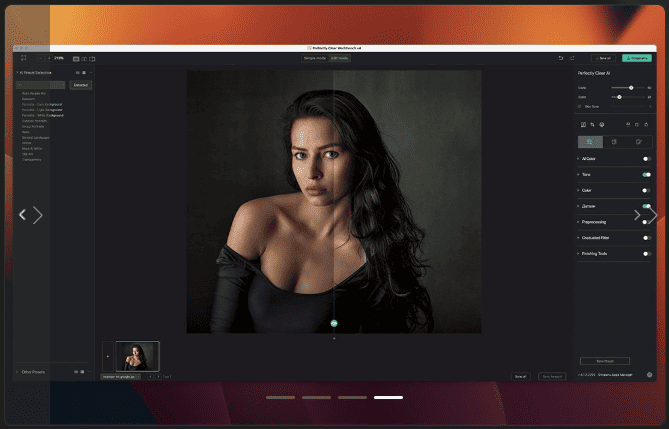
Task: Choose the Group Portraits preset
Action: (33, 126)
